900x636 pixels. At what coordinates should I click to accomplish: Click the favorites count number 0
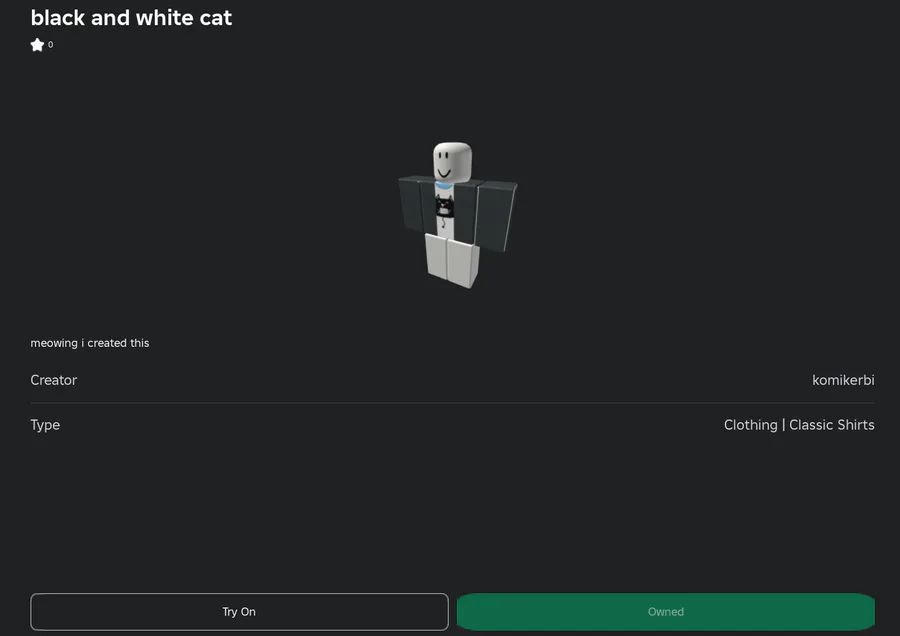(51, 45)
